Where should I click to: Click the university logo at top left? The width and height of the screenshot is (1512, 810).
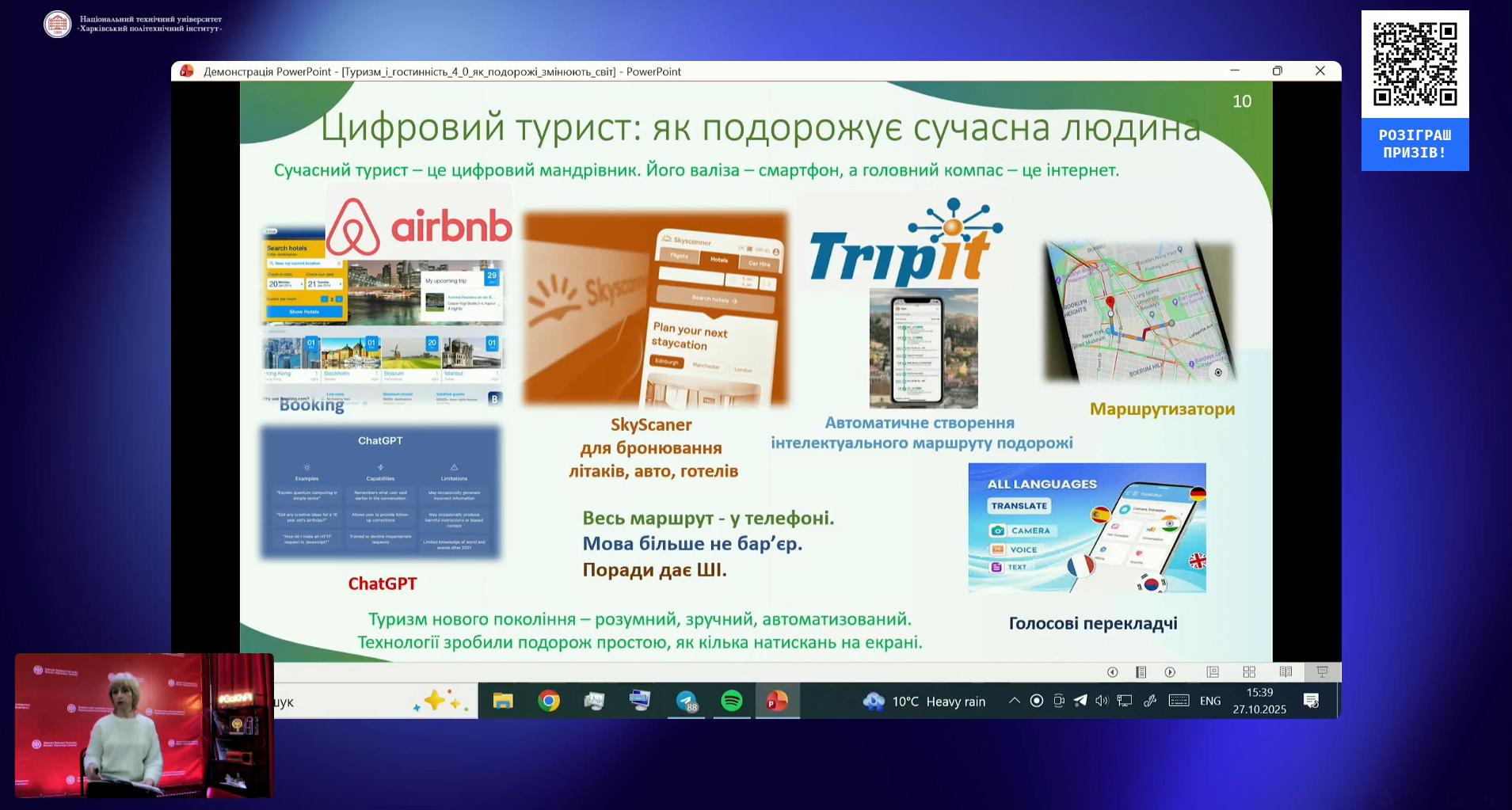coord(57,24)
